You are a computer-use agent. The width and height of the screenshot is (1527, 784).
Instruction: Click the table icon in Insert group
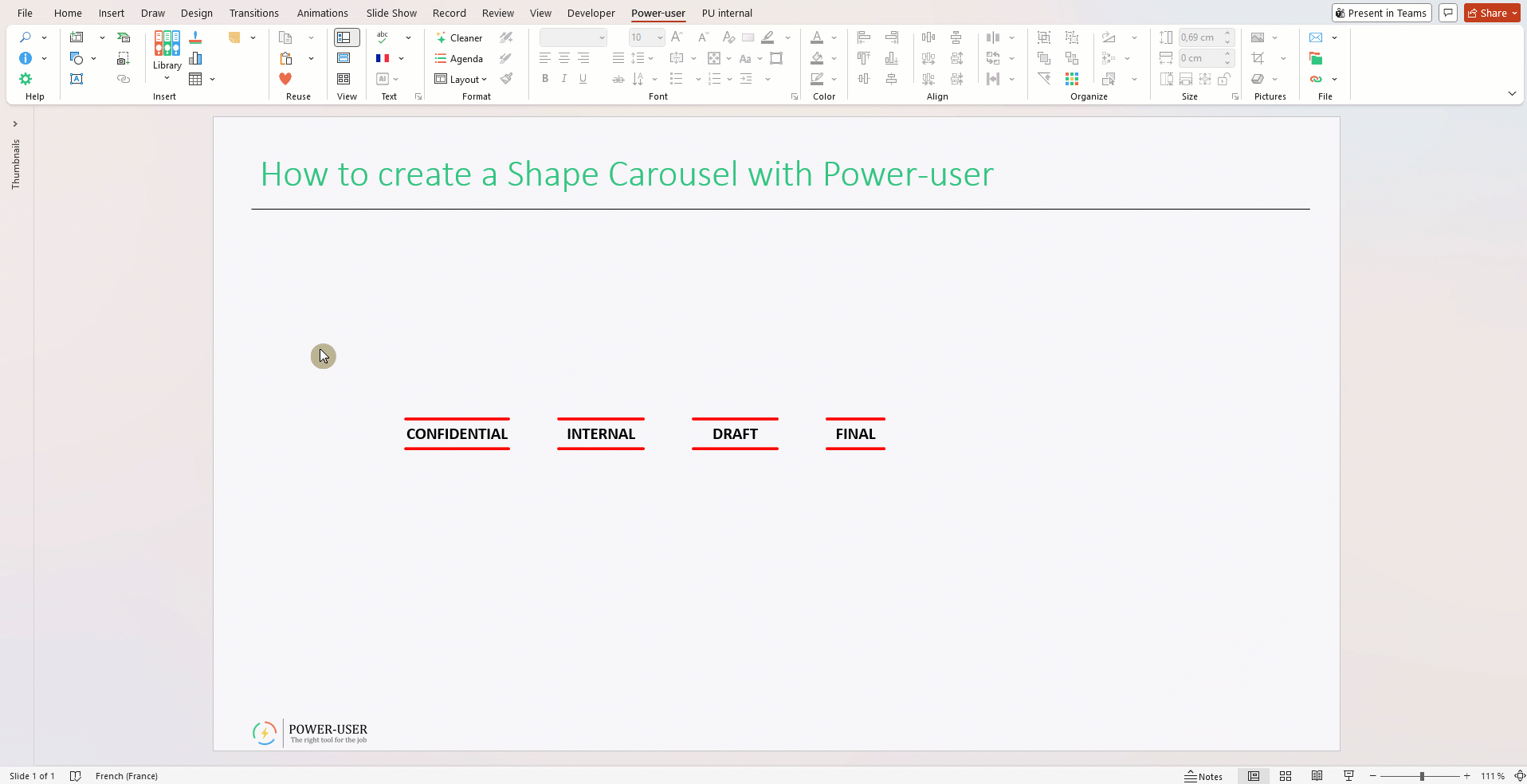click(x=195, y=79)
